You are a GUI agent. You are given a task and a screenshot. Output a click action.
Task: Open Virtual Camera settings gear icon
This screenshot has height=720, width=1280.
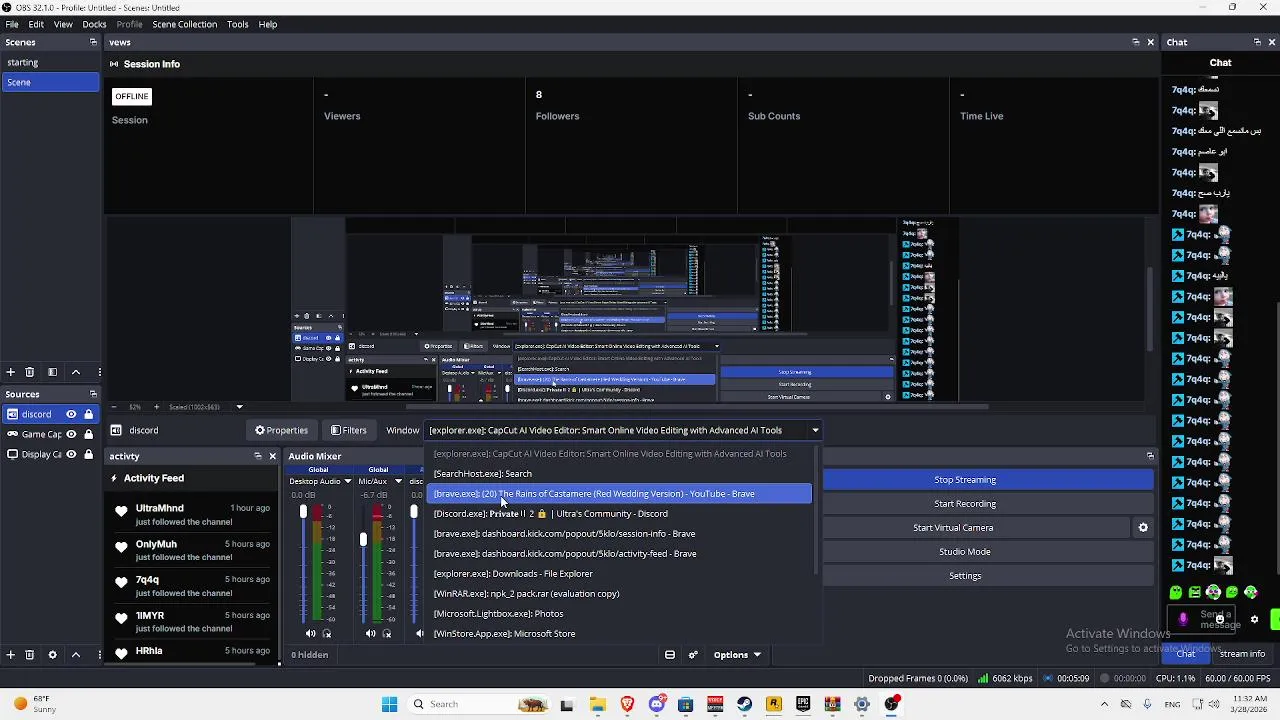(1143, 528)
